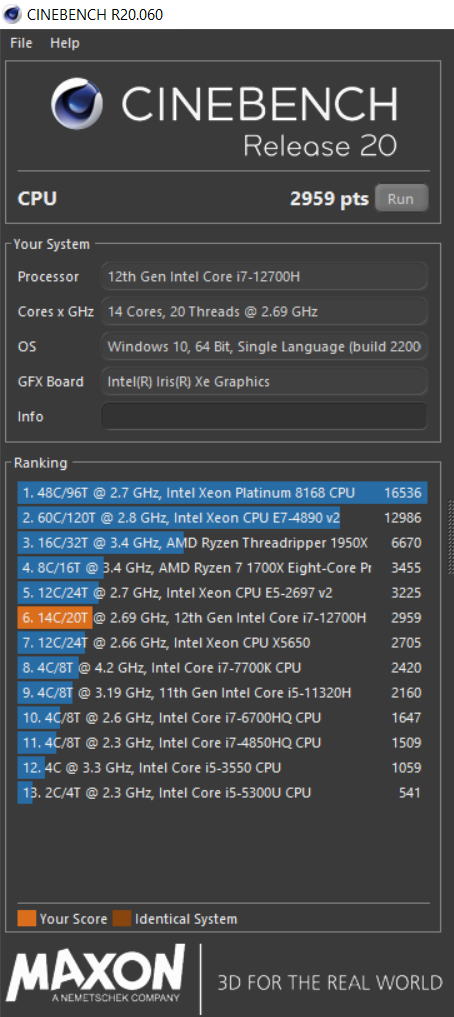Click the Info text field
The width and height of the screenshot is (454, 1017).
point(264,416)
